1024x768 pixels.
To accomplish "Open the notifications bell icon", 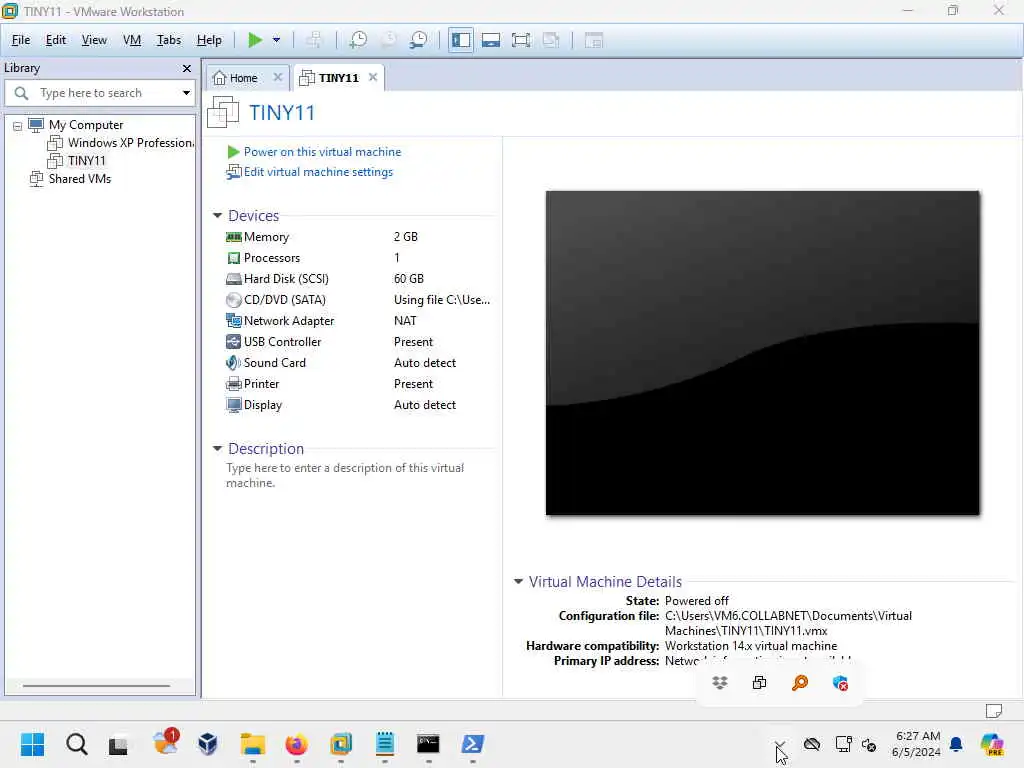I will coord(956,744).
